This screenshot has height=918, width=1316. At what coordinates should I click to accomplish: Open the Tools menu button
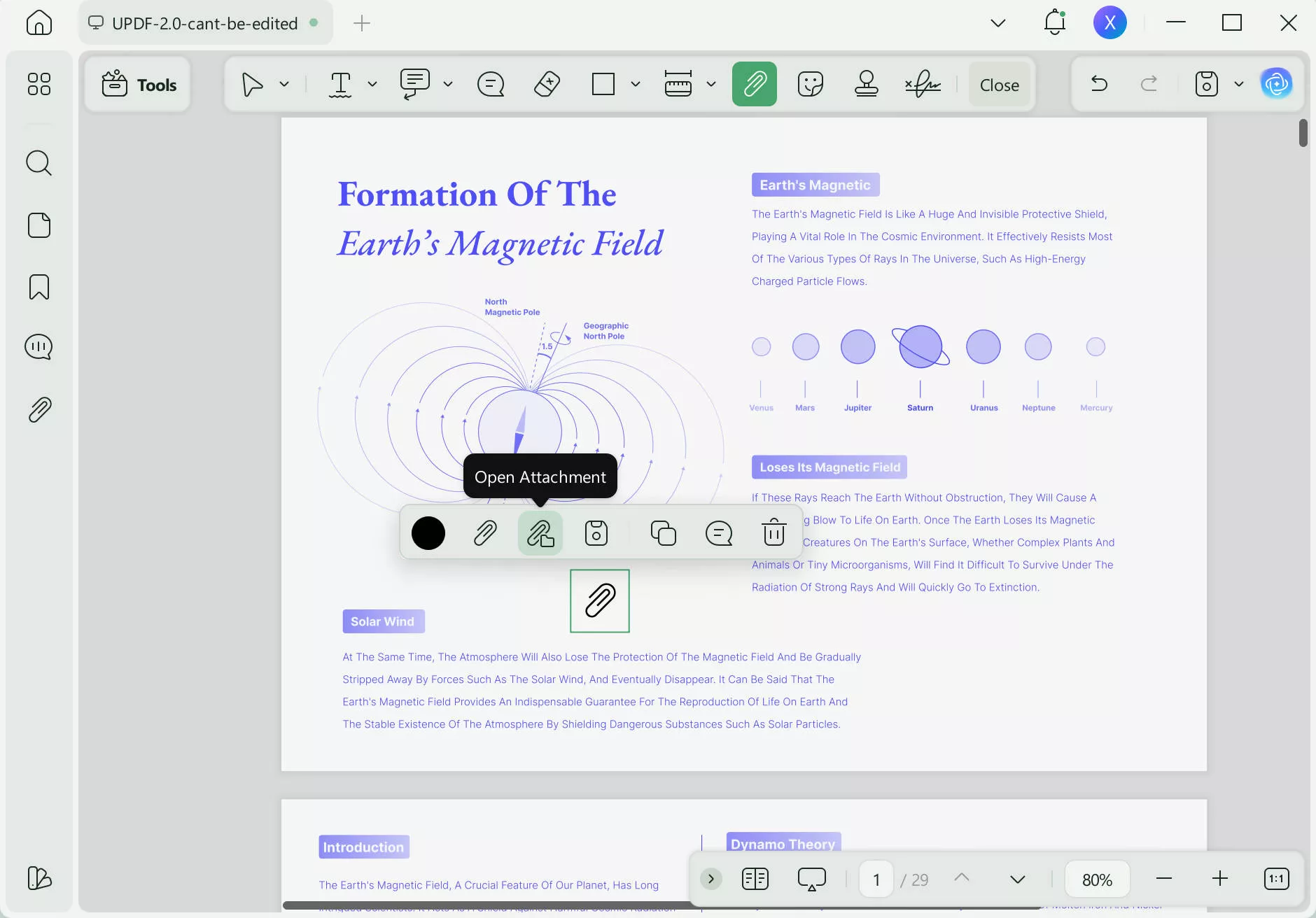pos(139,85)
